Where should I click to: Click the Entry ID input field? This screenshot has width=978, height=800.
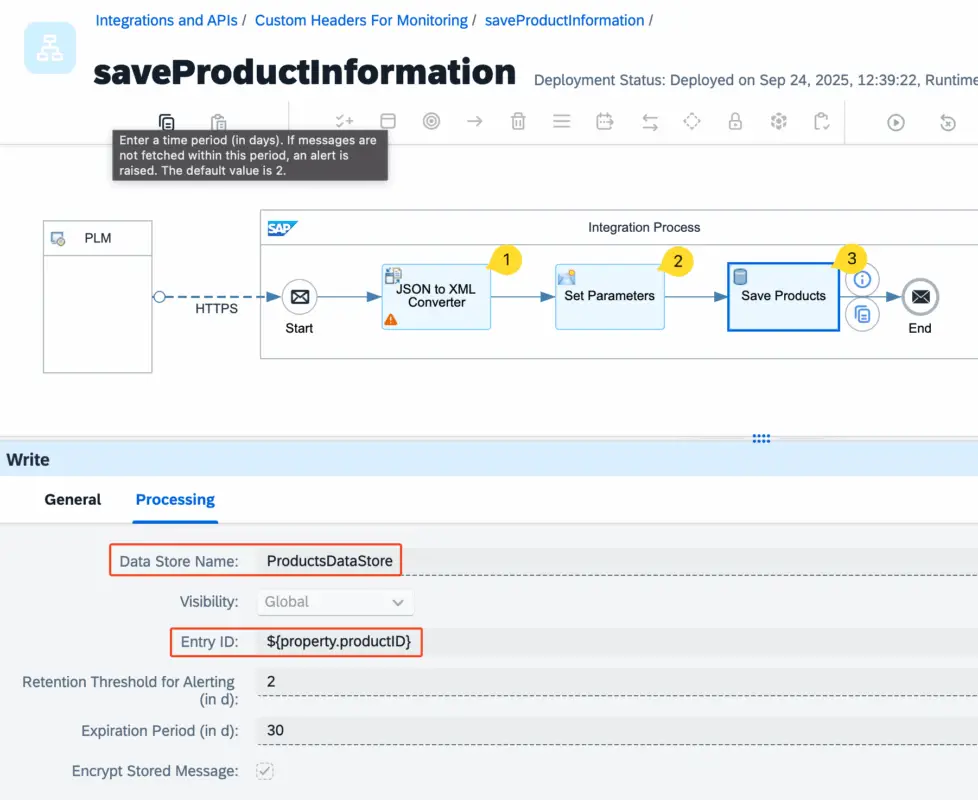point(600,641)
